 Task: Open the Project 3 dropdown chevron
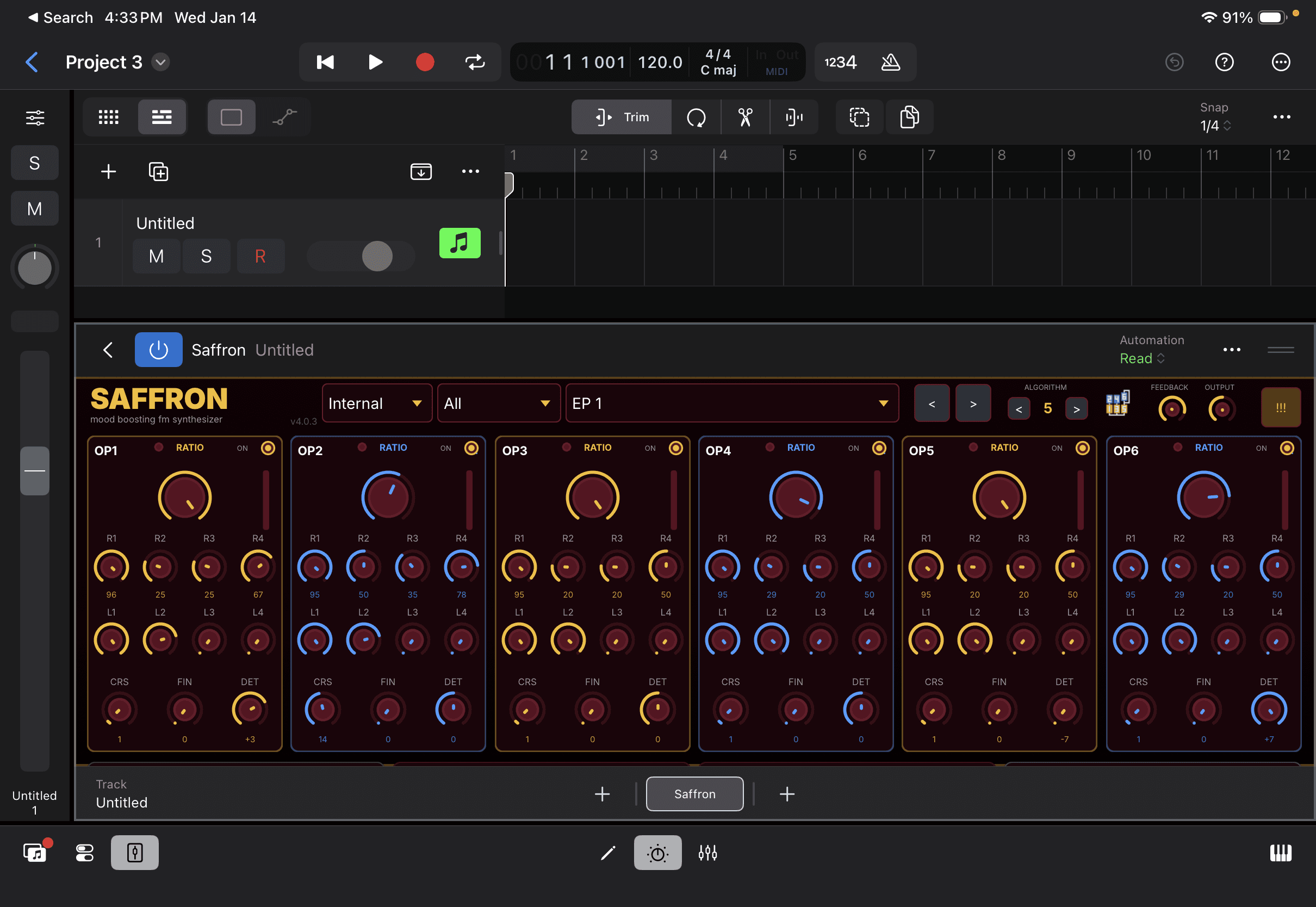pos(161,62)
